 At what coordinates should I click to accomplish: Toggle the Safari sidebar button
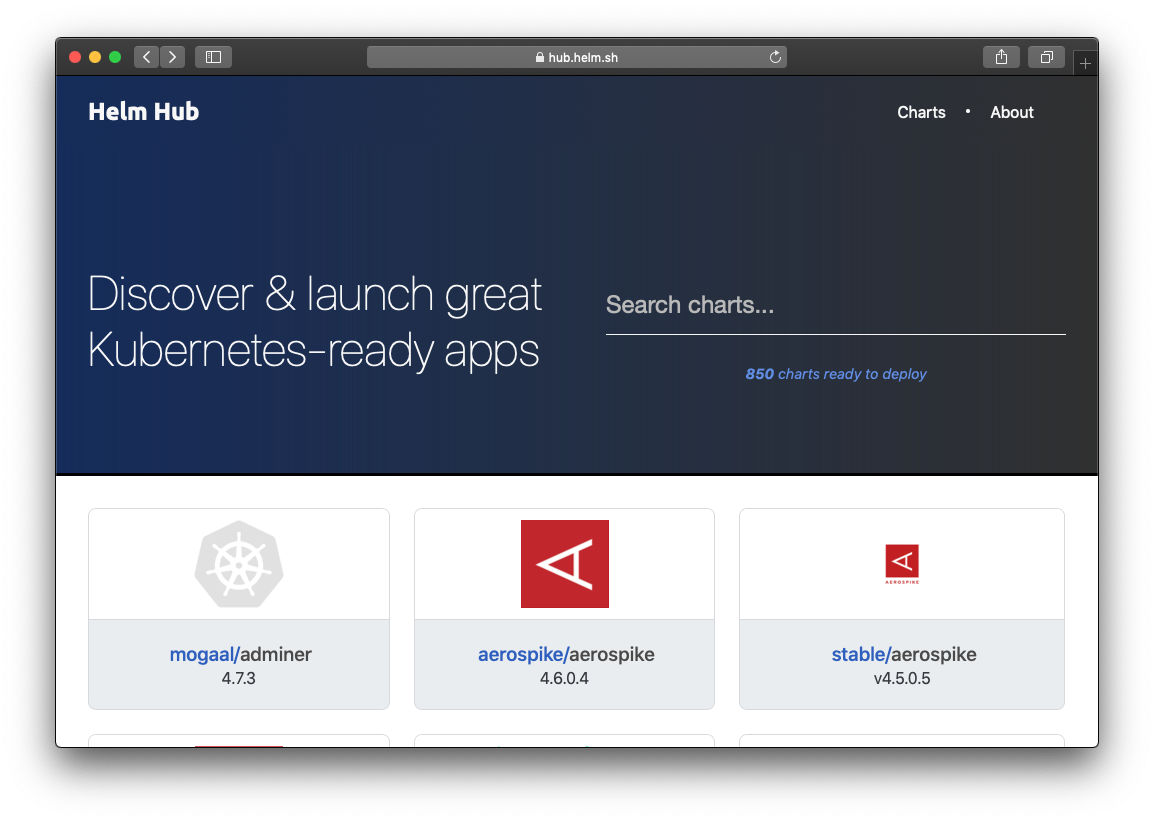(213, 57)
